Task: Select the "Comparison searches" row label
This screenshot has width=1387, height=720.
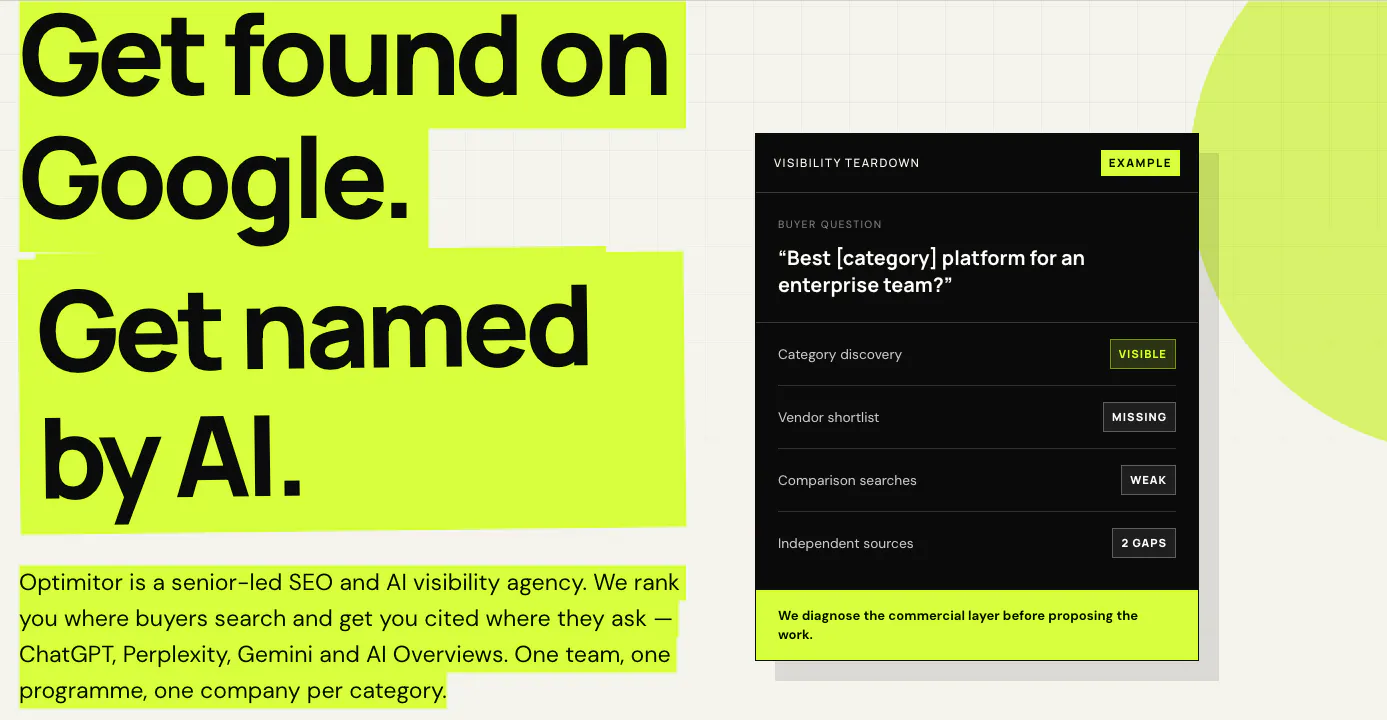Action: tap(847, 480)
